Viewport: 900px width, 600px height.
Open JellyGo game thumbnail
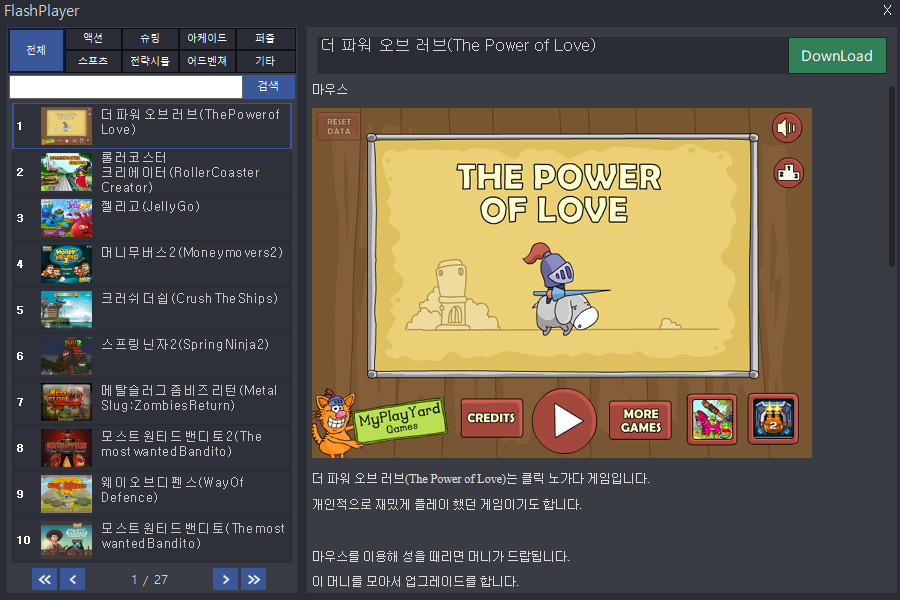(x=66, y=218)
